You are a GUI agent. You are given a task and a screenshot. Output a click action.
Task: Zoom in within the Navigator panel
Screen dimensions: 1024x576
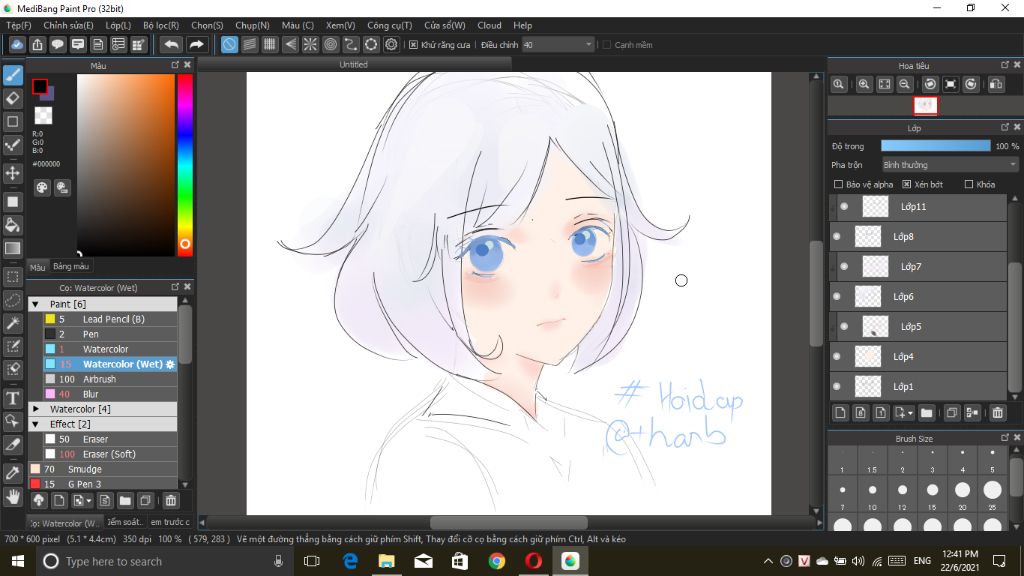[x=864, y=84]
